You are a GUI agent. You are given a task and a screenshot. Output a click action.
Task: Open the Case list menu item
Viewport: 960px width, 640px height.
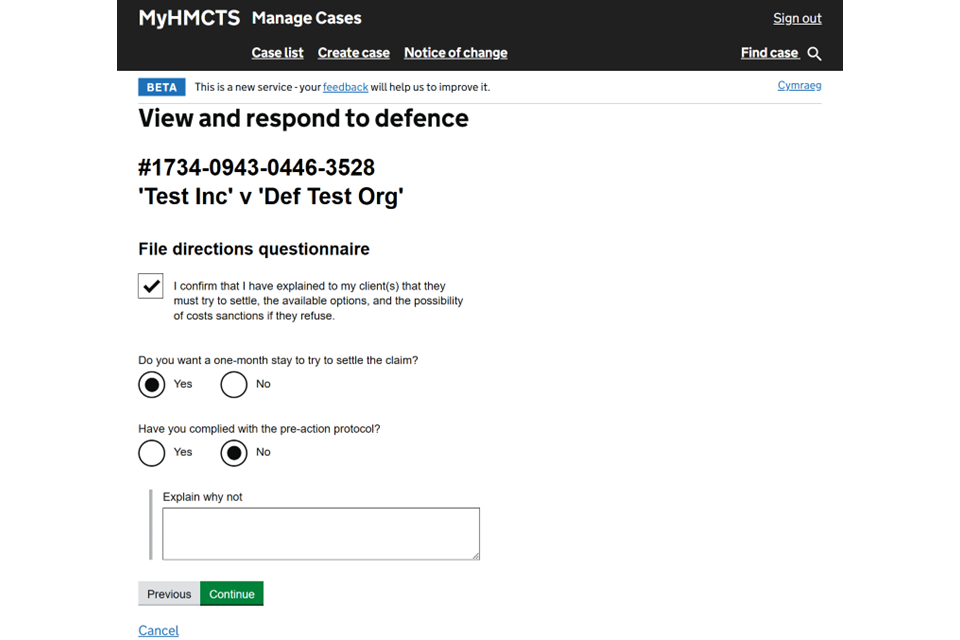click(x=277, y=53)
